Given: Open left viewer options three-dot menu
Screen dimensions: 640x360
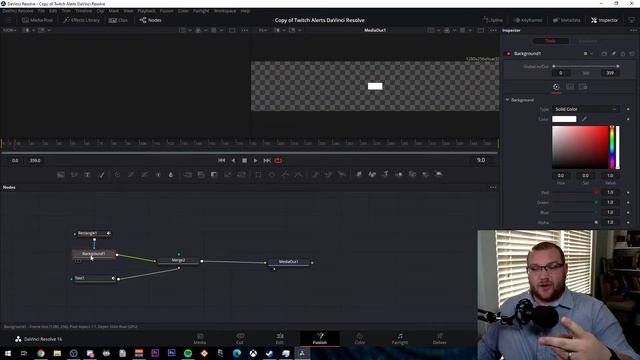Looking at the screenshot, I should pos(244,30).
